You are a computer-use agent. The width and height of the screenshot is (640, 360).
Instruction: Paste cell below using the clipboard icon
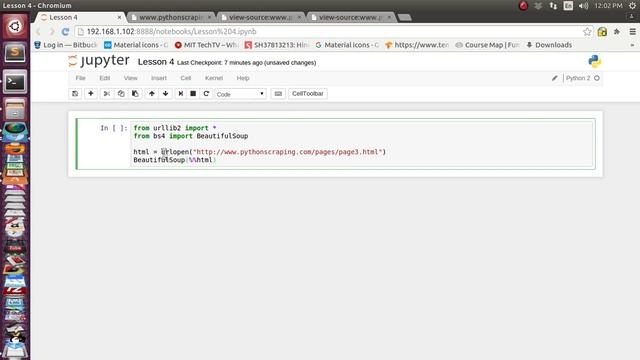tap(135, 93)
